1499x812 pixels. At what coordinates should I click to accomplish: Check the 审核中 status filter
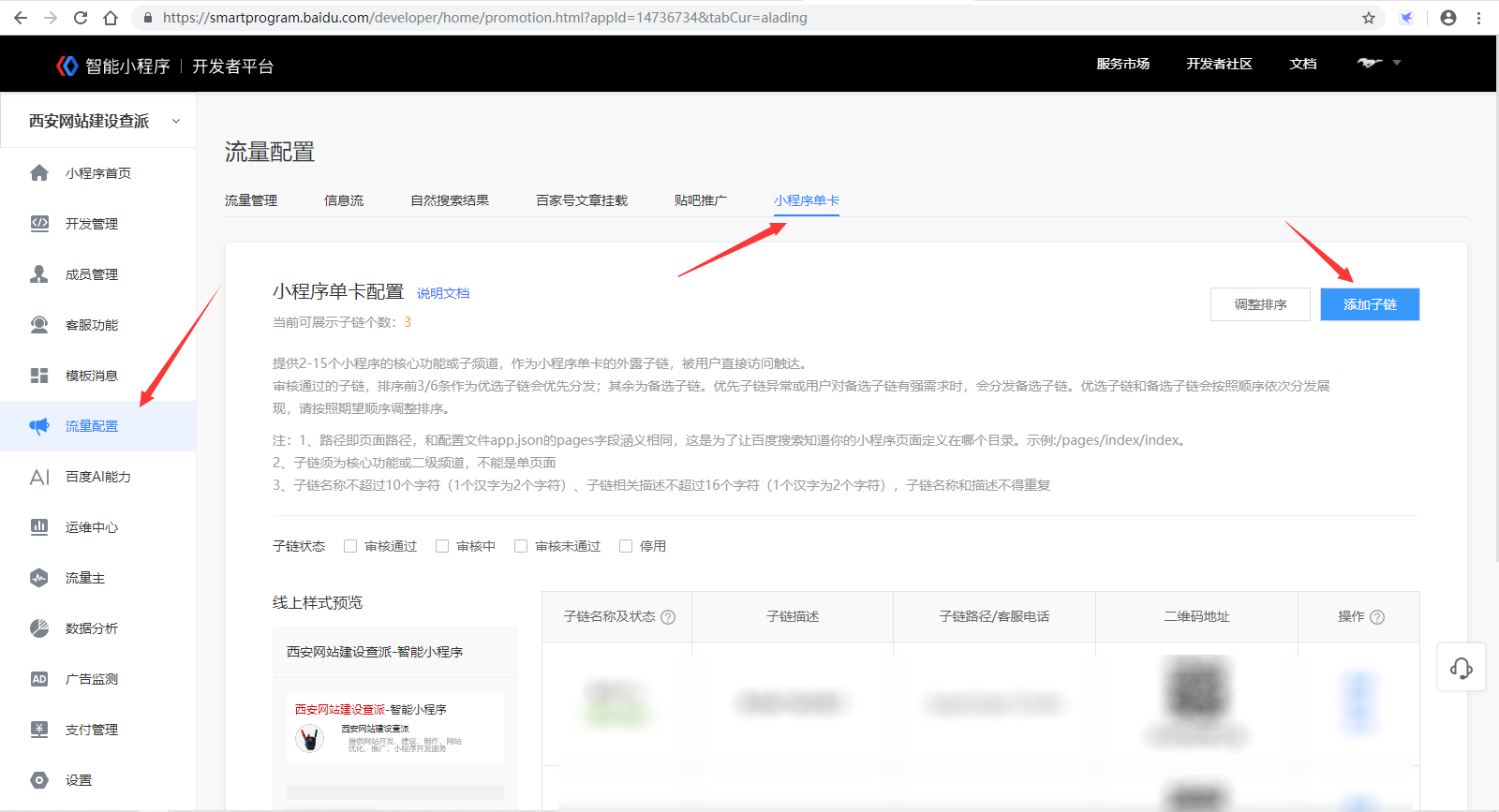pyautogui.click(x=442, y=546)
